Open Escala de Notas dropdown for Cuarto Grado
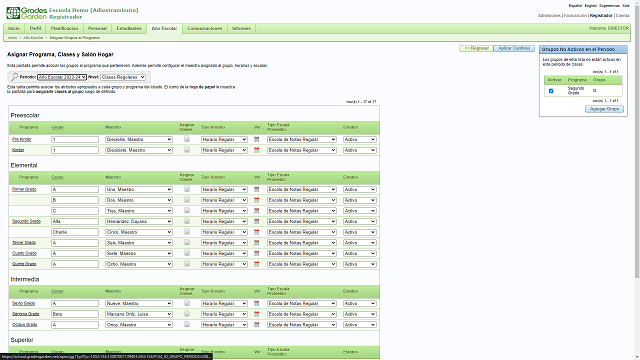Screen dimensions: 640x360 click(x=302, y=253)
